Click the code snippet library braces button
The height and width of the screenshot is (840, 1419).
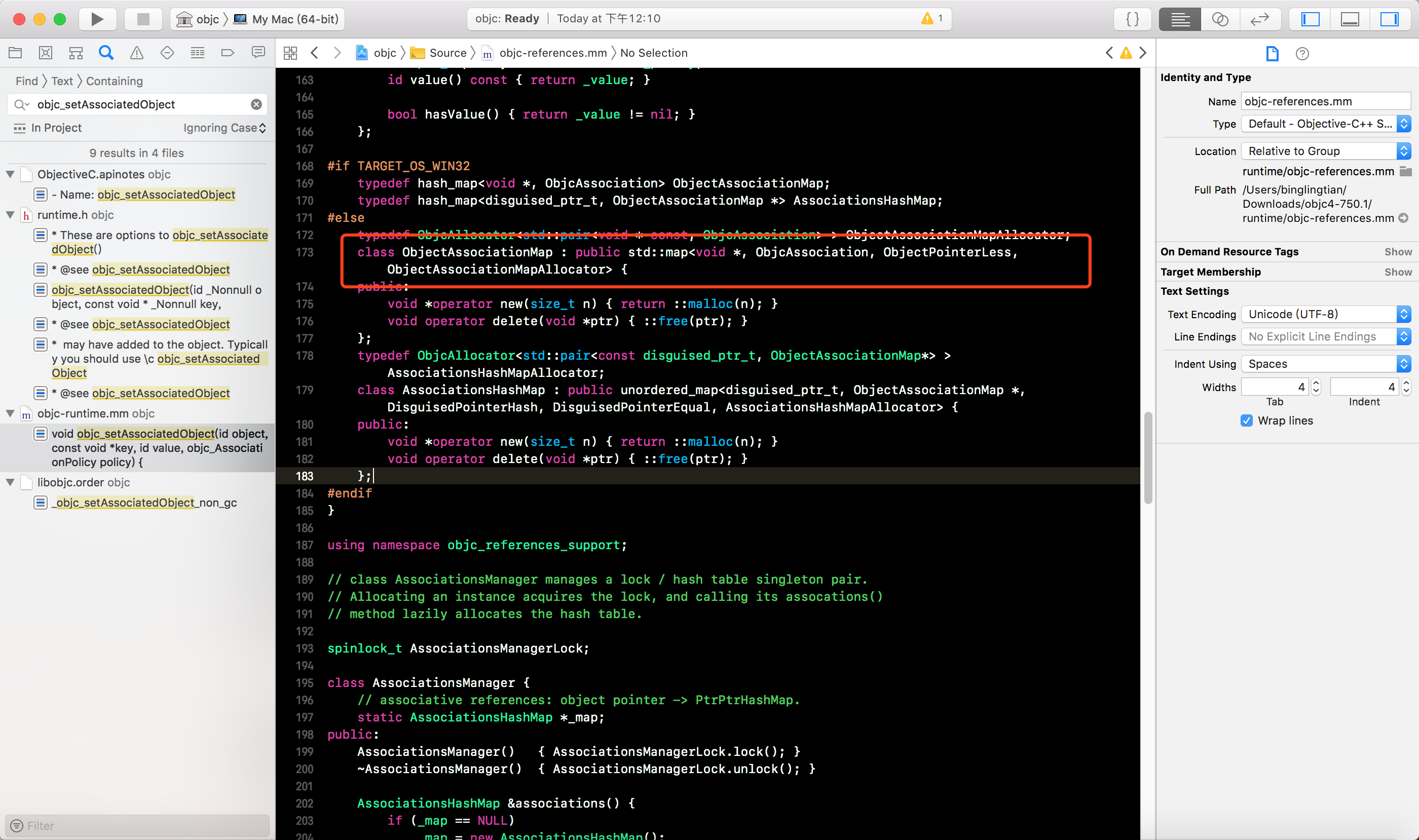tap(1133, 19)
